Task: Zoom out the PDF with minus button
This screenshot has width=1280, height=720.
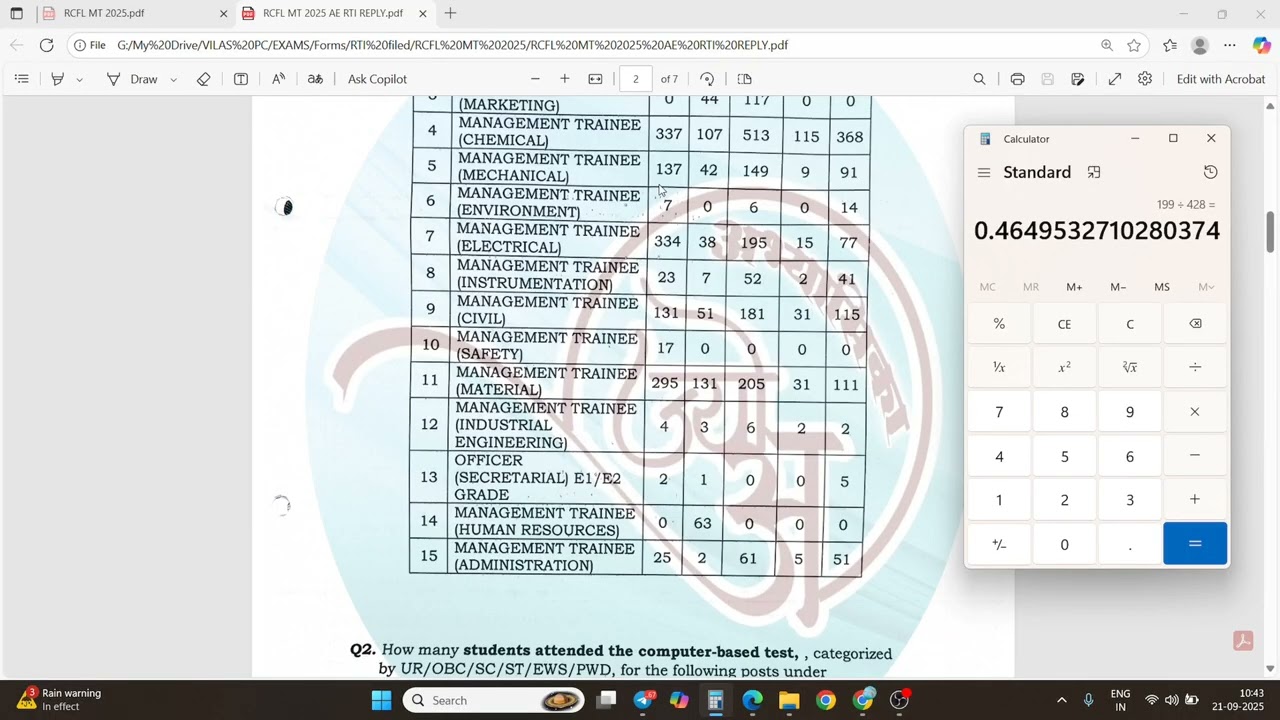Action: click(535, 79)
